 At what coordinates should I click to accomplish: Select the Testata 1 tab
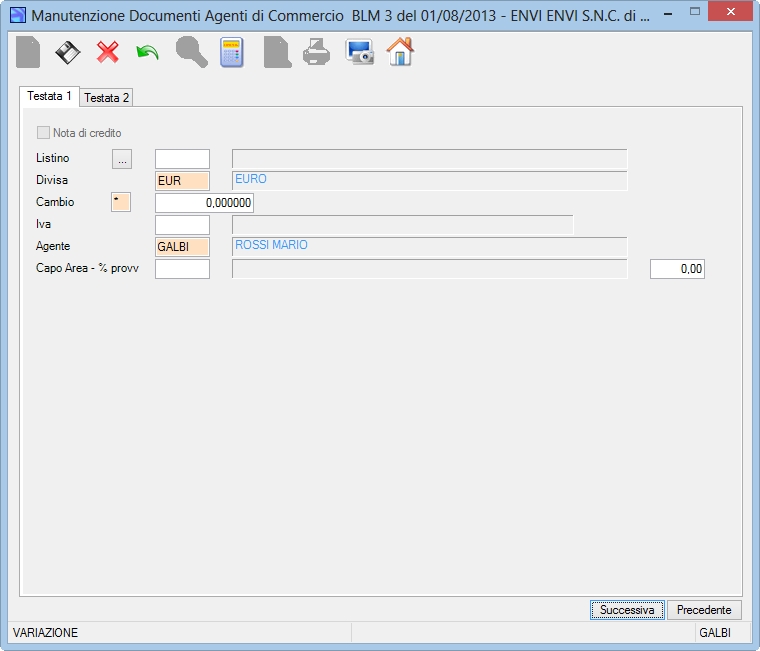49,96
